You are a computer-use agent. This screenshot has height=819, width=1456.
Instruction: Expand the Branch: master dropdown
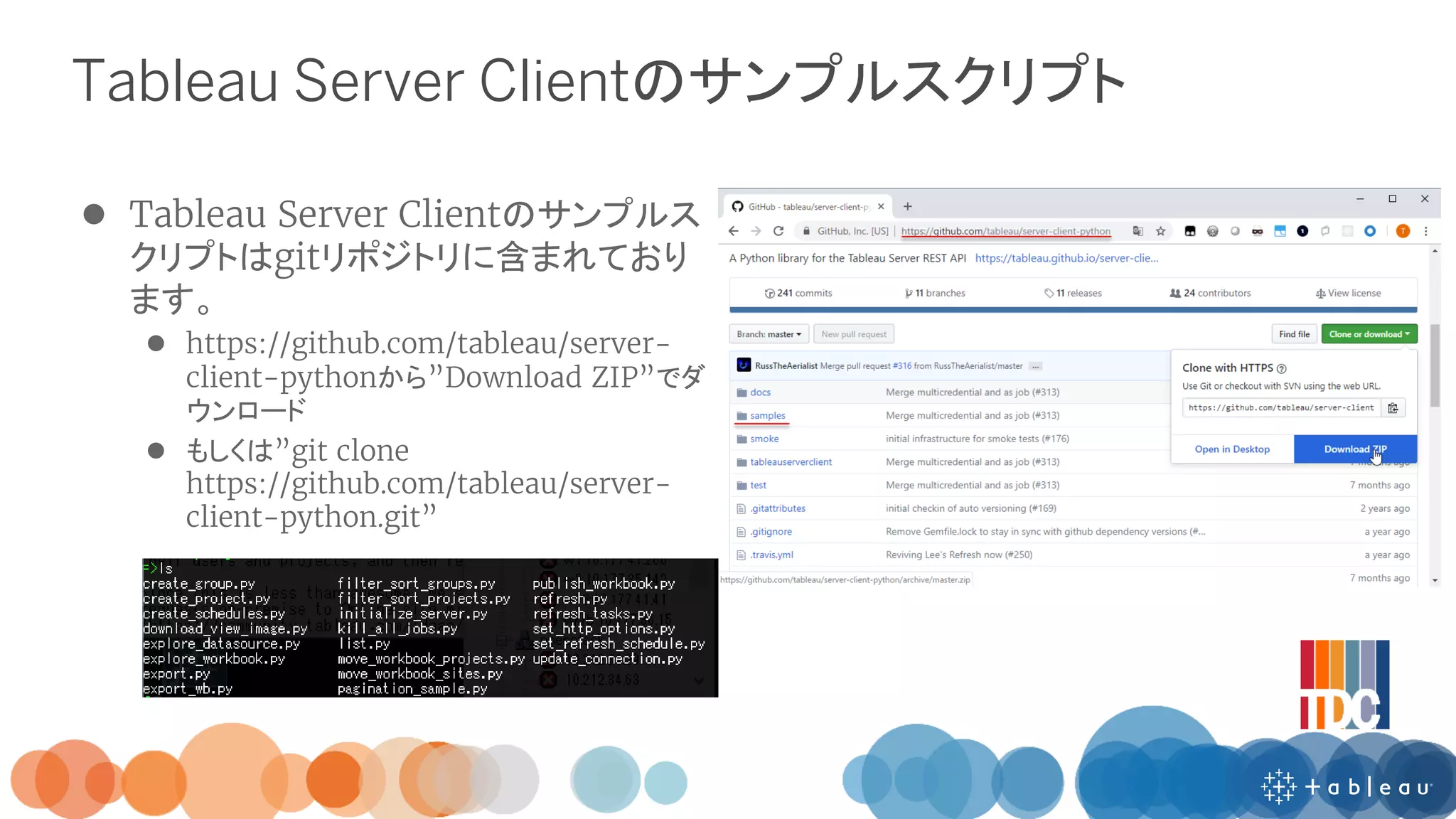(x=769, y=334)
